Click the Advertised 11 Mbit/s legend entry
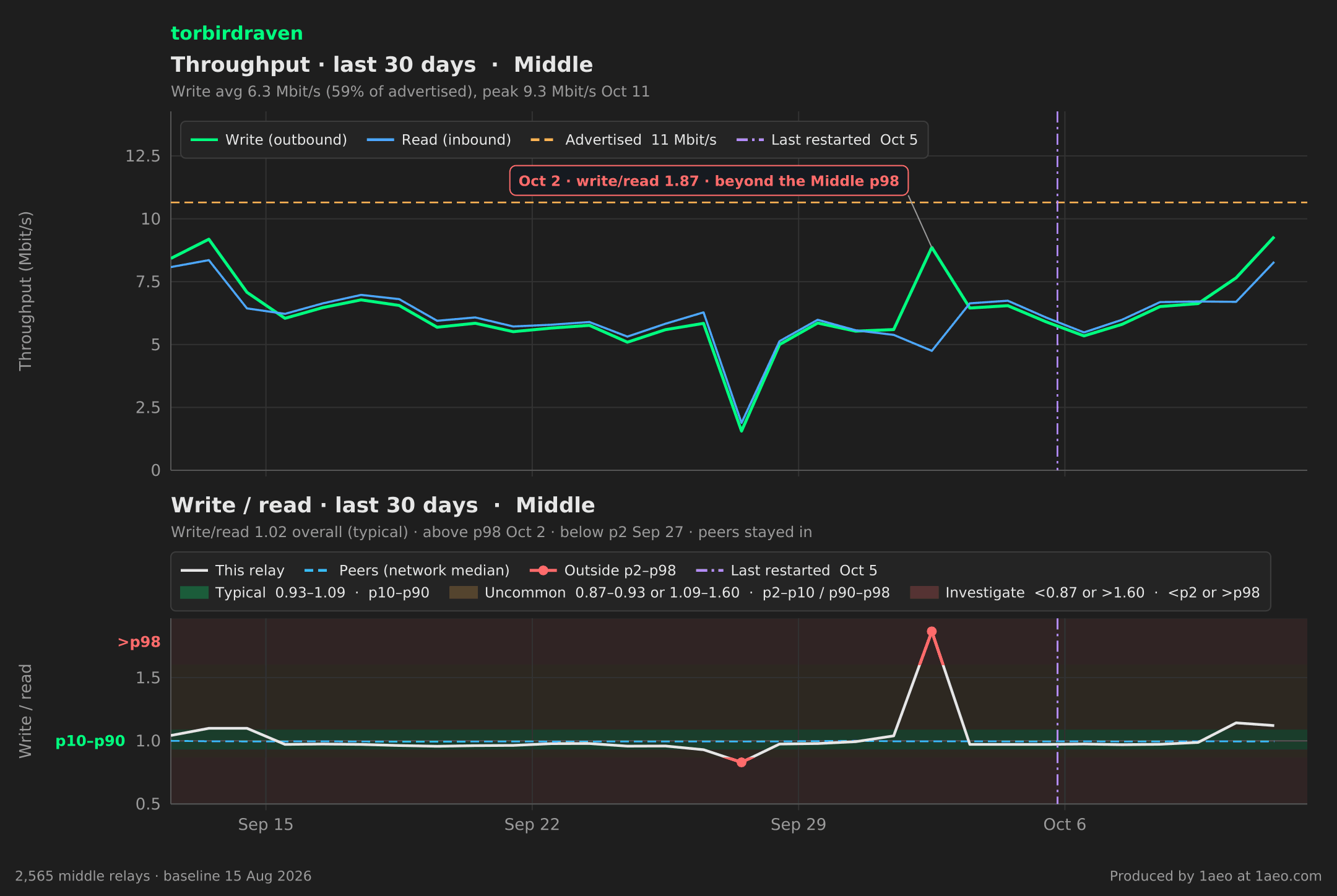 (624, 140)
